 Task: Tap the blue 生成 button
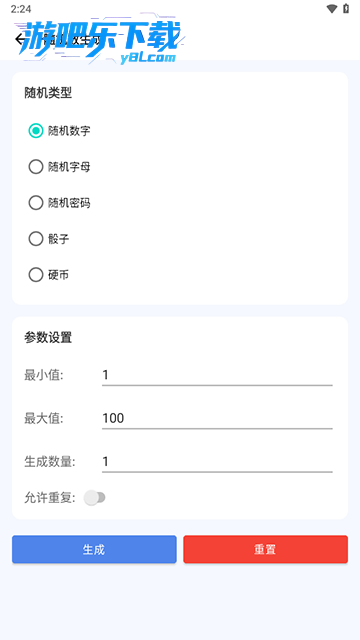[94, 549]
